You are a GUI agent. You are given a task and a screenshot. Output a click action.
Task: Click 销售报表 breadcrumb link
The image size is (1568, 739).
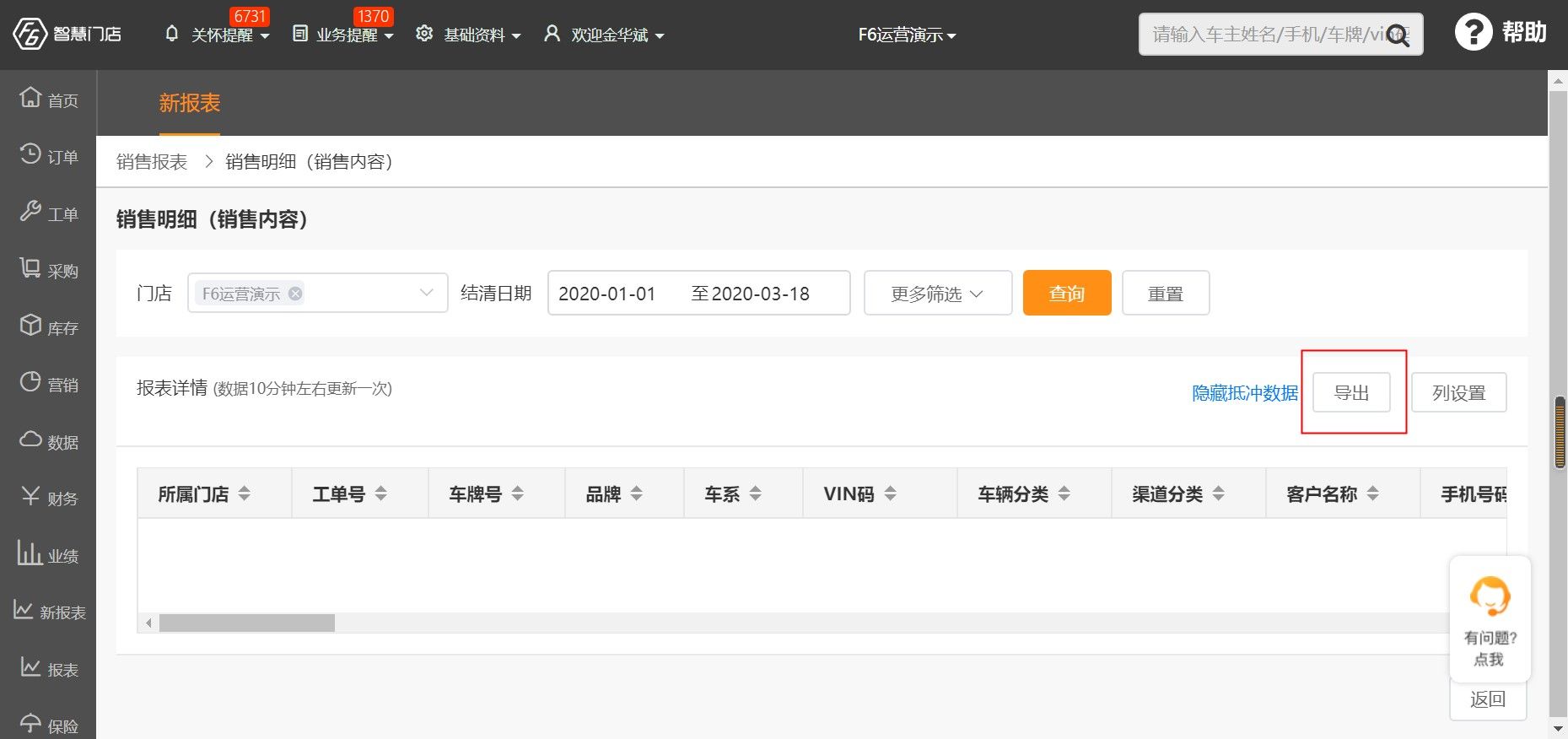pyautogui.click(x=152, y=161)
